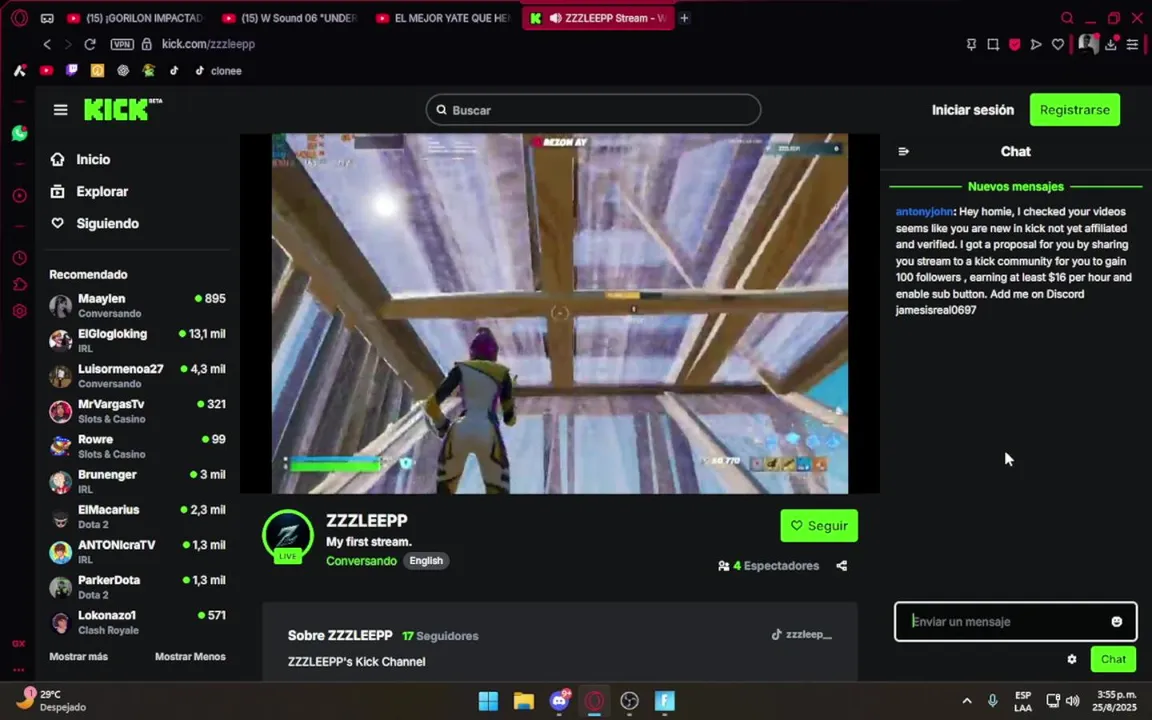Click the Kick logo

click(x=123, y=109)
